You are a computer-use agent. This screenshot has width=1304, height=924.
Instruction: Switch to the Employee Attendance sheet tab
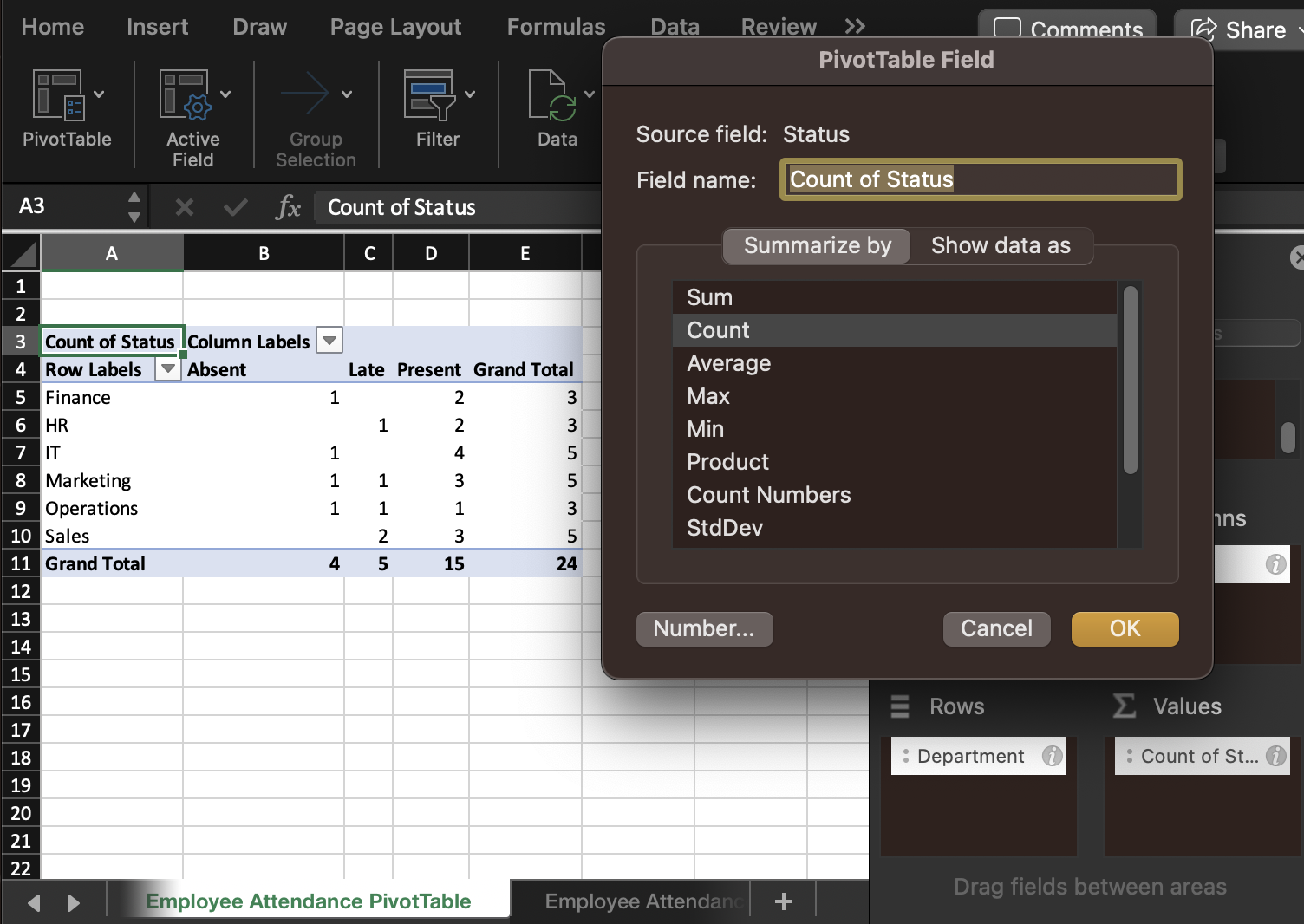(643, 901)
